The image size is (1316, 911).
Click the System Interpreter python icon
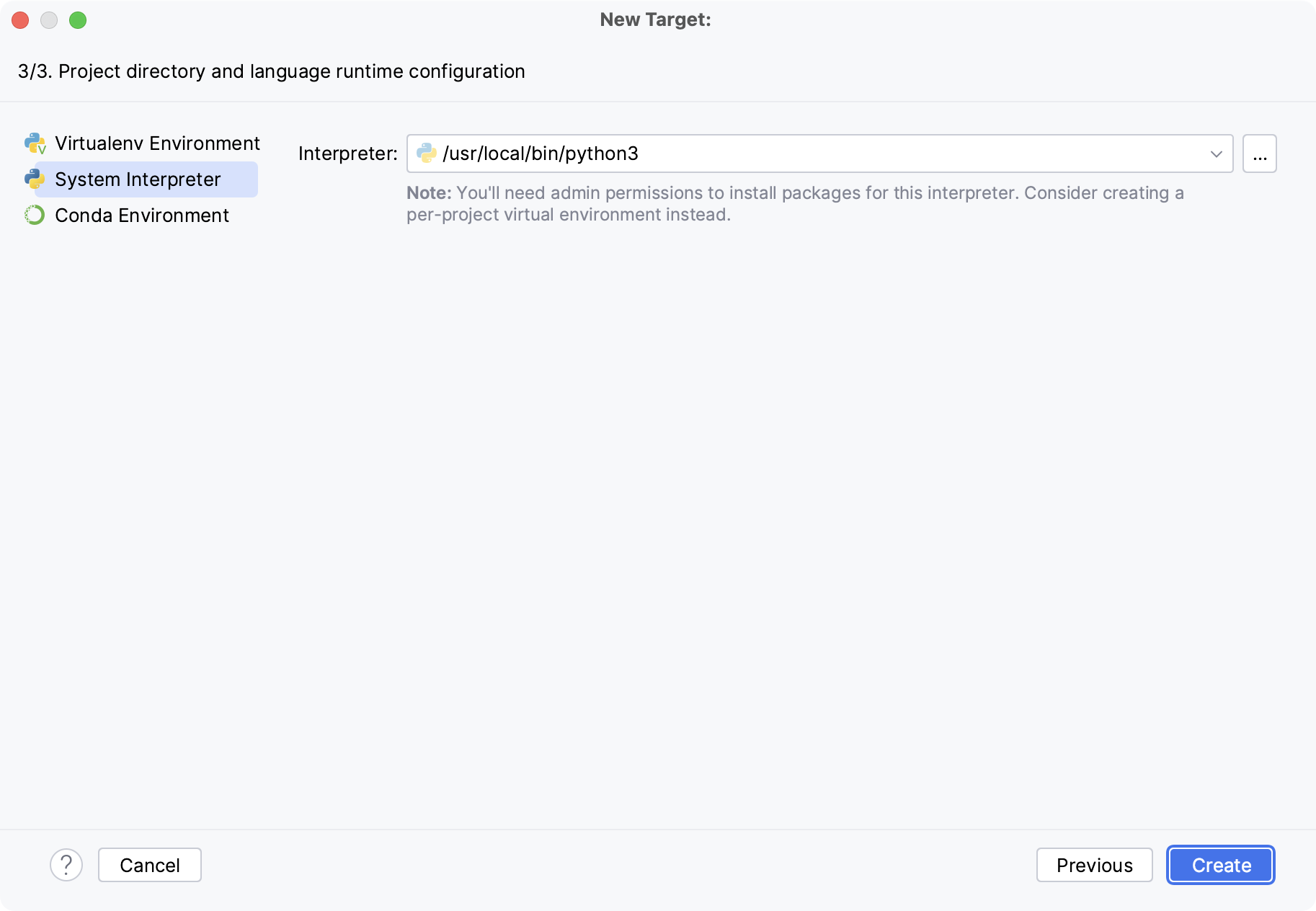point(35,179)
